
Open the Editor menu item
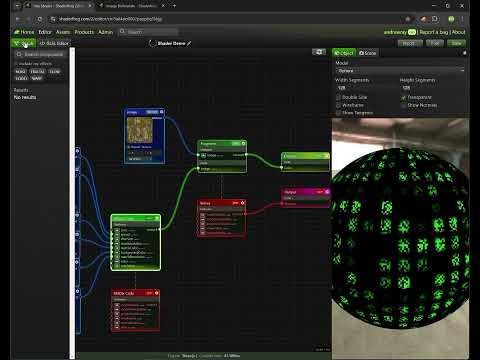(x=45, y=32)
